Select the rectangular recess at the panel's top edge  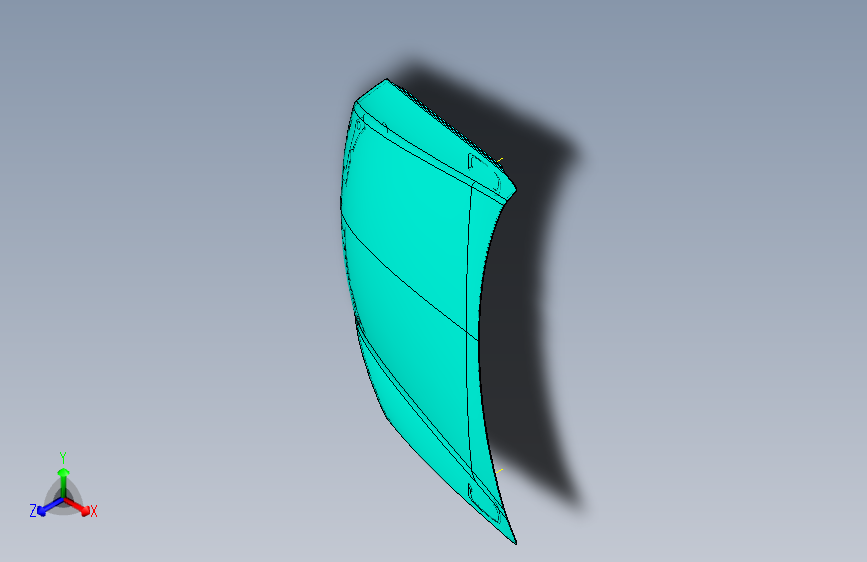[x=484, y=172]
